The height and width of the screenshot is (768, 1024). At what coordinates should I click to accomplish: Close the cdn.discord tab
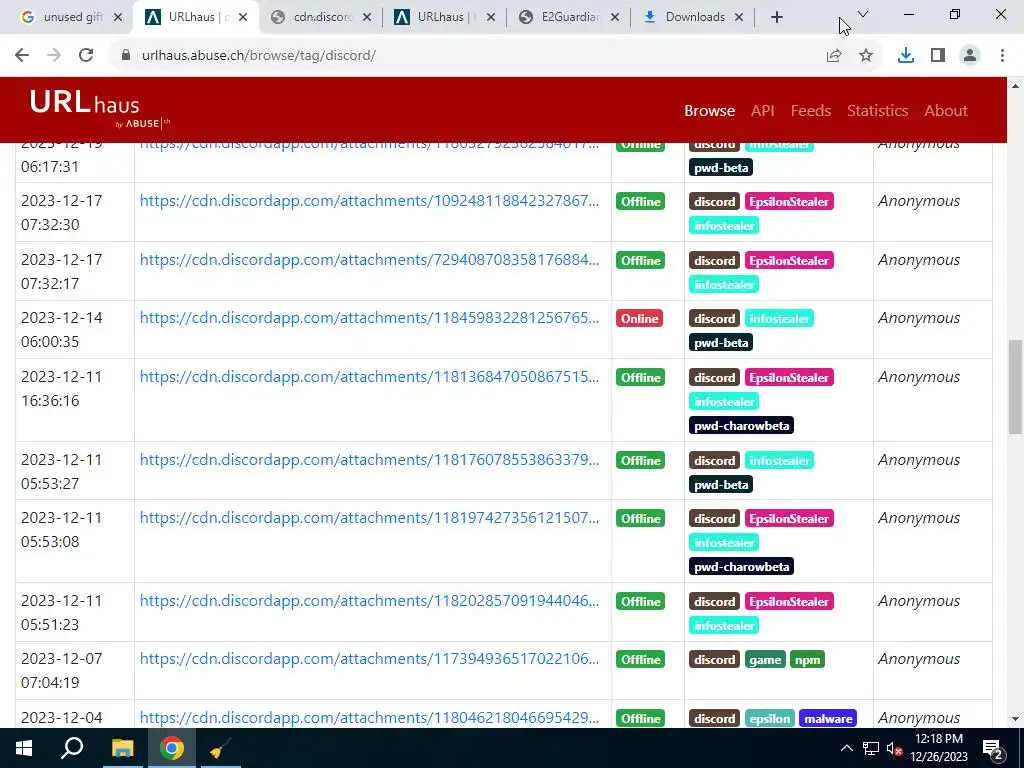366,18
